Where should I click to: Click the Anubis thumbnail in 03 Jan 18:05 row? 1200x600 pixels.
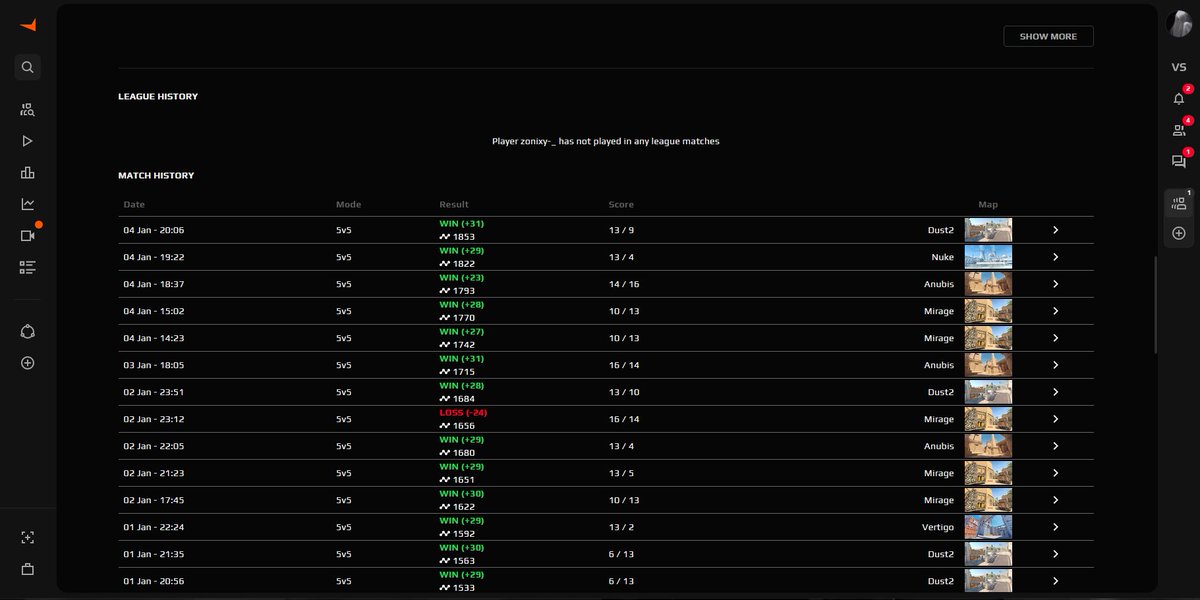click(988, 365)
